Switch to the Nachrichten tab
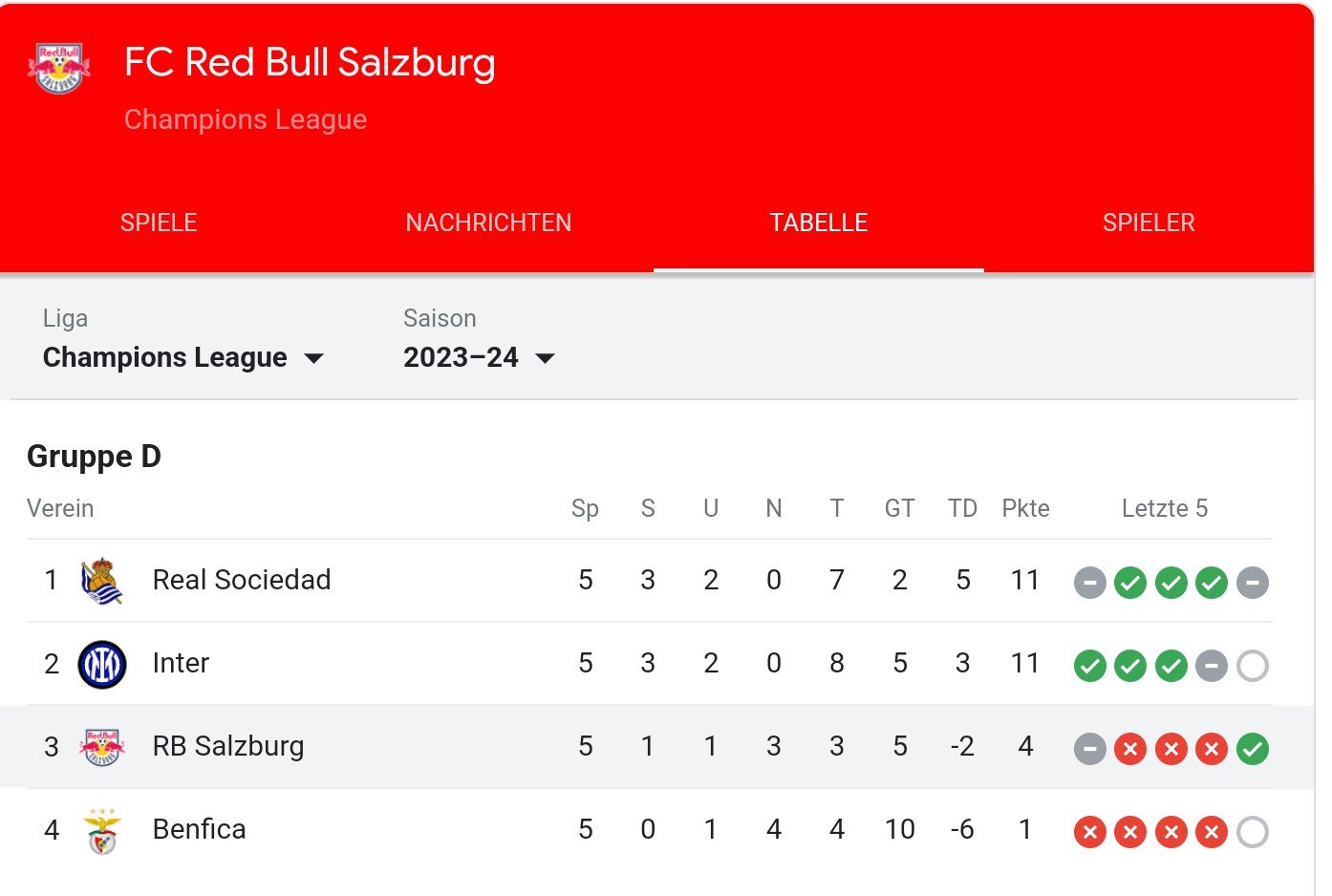1332x896 pixels. (x=488, y=223)
